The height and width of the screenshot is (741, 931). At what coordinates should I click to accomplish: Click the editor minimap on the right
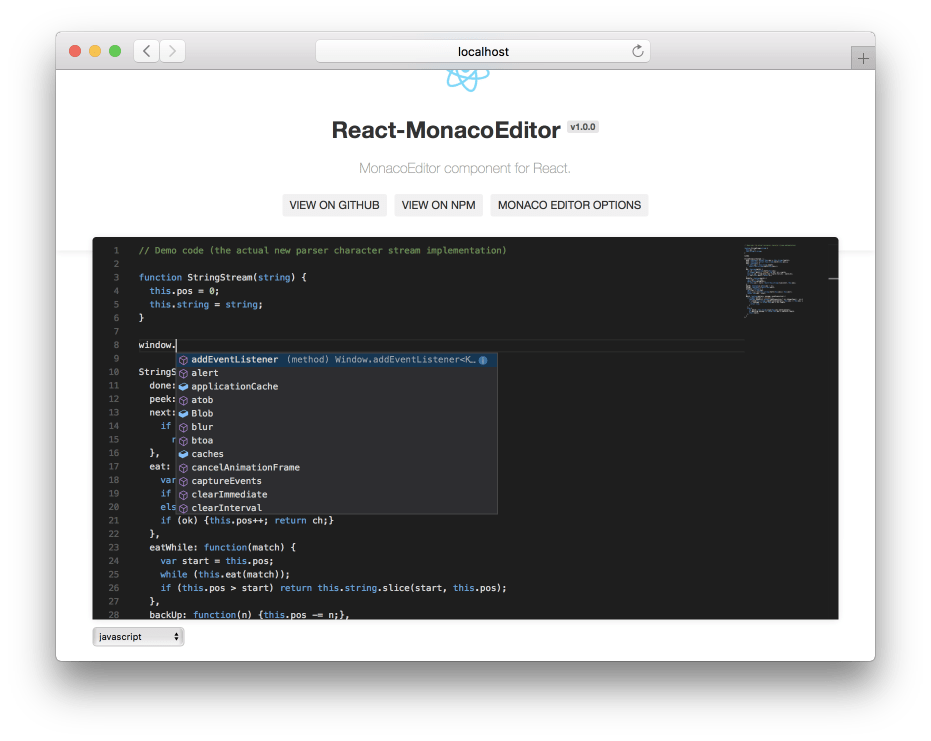coord(773,280)
